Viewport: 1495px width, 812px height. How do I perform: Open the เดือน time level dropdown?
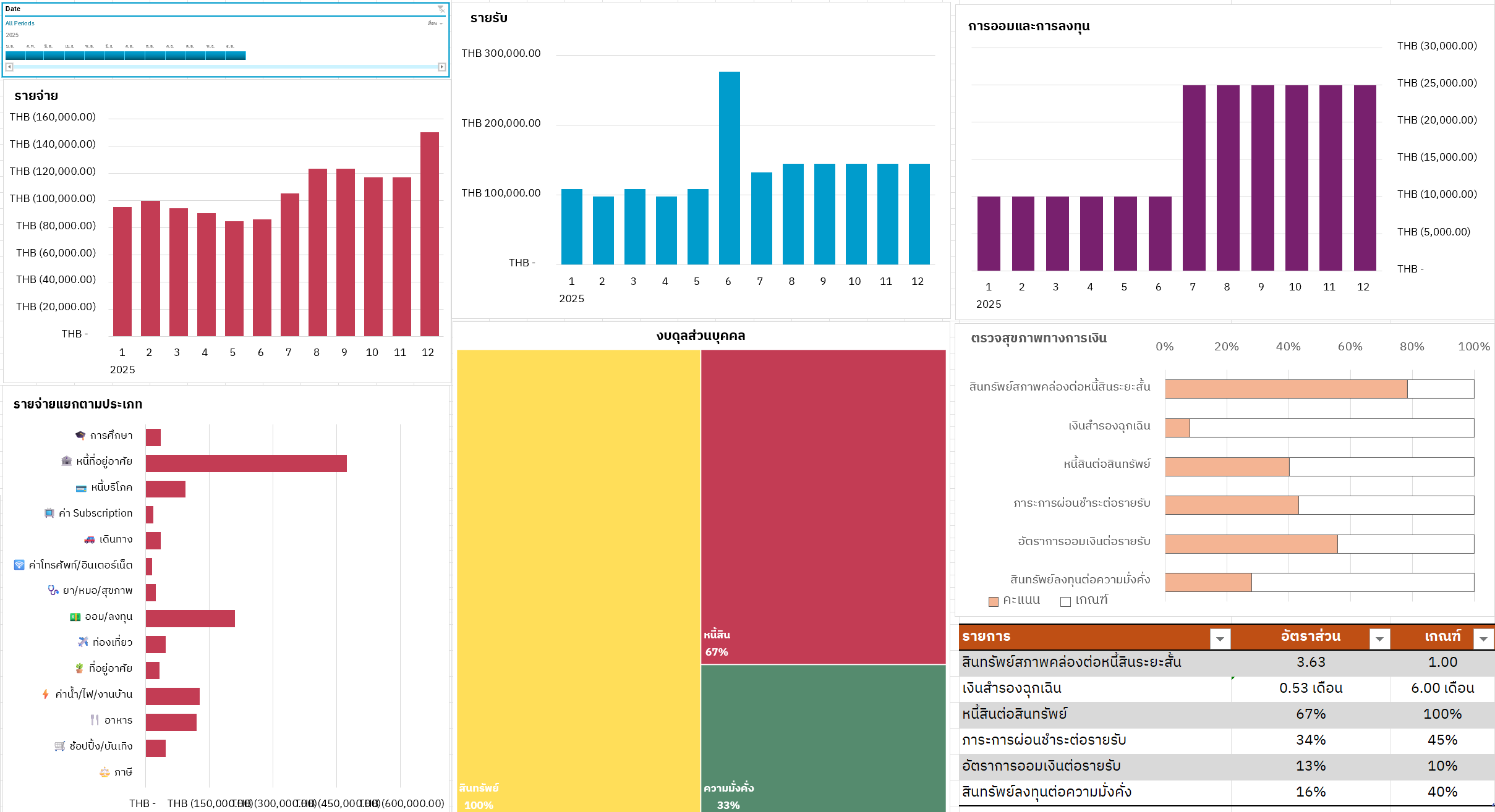point(435,23)
